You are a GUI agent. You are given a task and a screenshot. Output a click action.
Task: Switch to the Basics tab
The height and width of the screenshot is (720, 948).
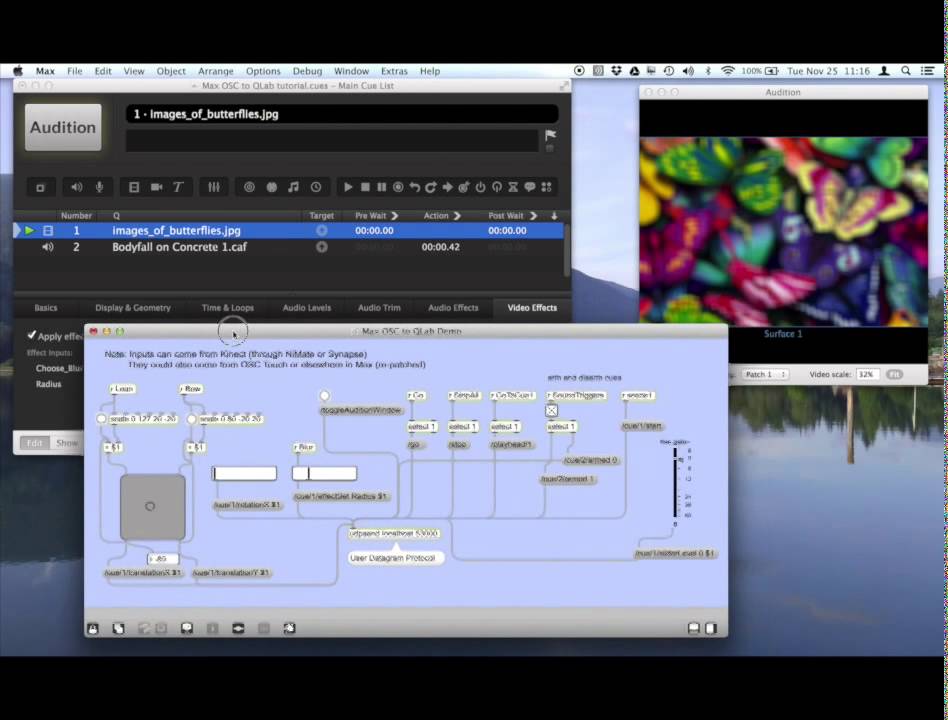[46, 308]
